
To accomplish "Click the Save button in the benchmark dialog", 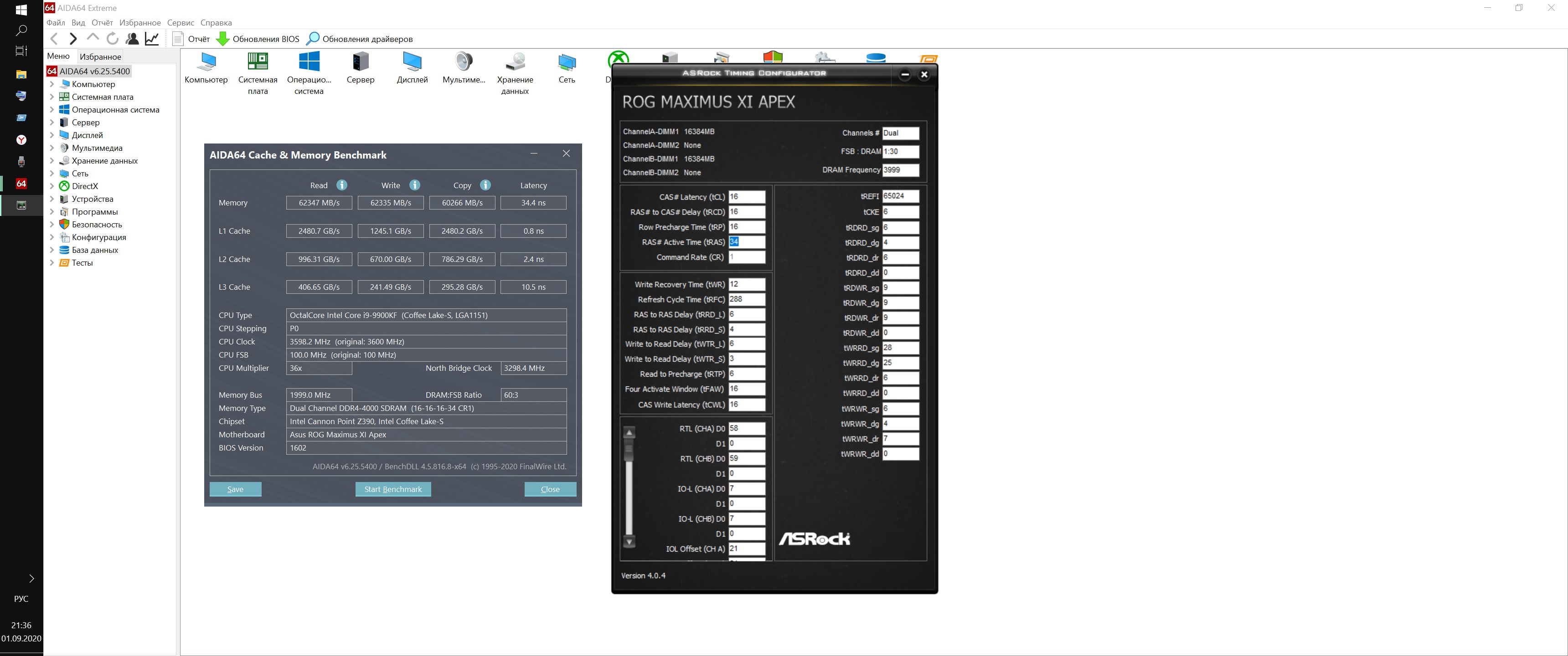I will tap(236, 489).
